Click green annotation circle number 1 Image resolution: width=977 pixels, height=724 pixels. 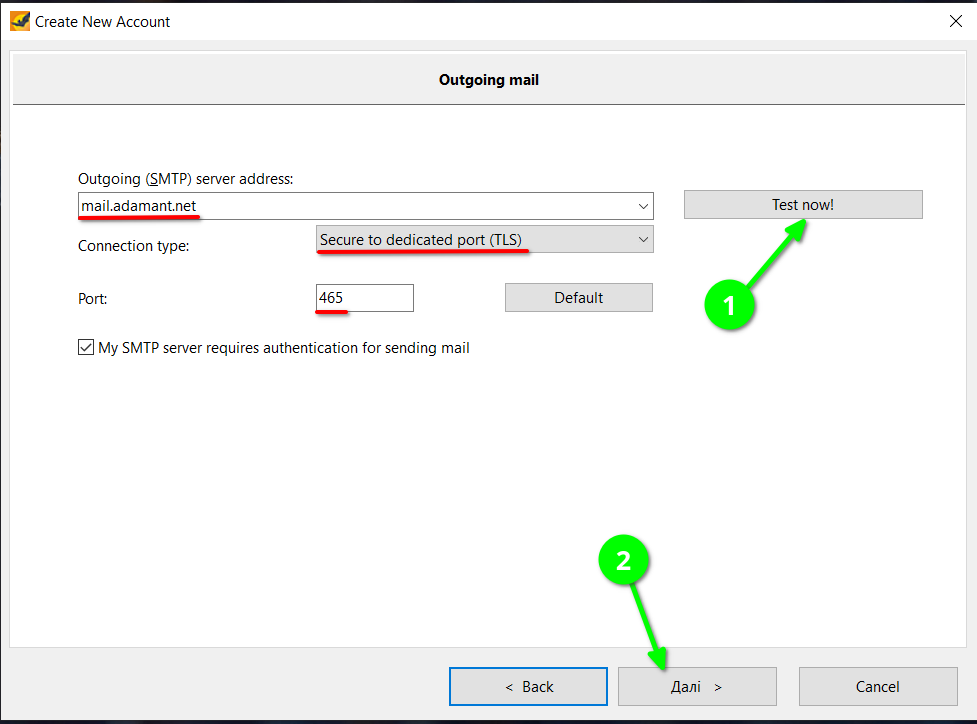point(729,306)
